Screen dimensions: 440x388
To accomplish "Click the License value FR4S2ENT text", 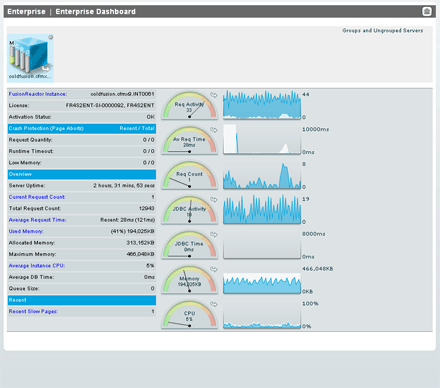I will tap(110, 105).
